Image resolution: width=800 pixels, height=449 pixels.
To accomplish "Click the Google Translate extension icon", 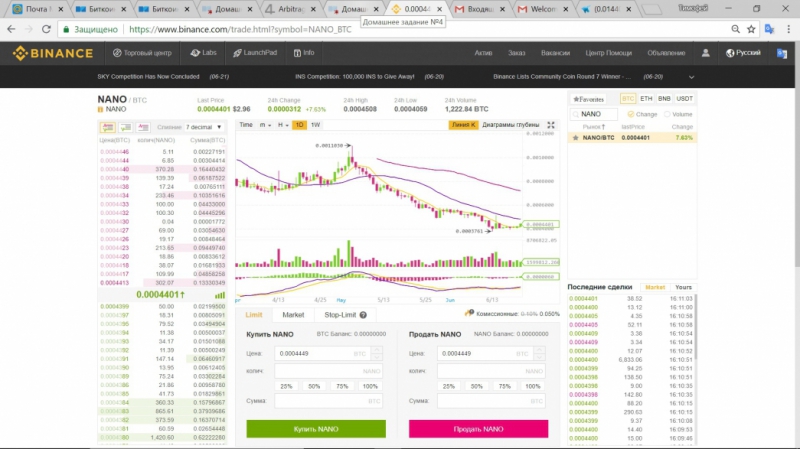I will [x=769, y=29].
